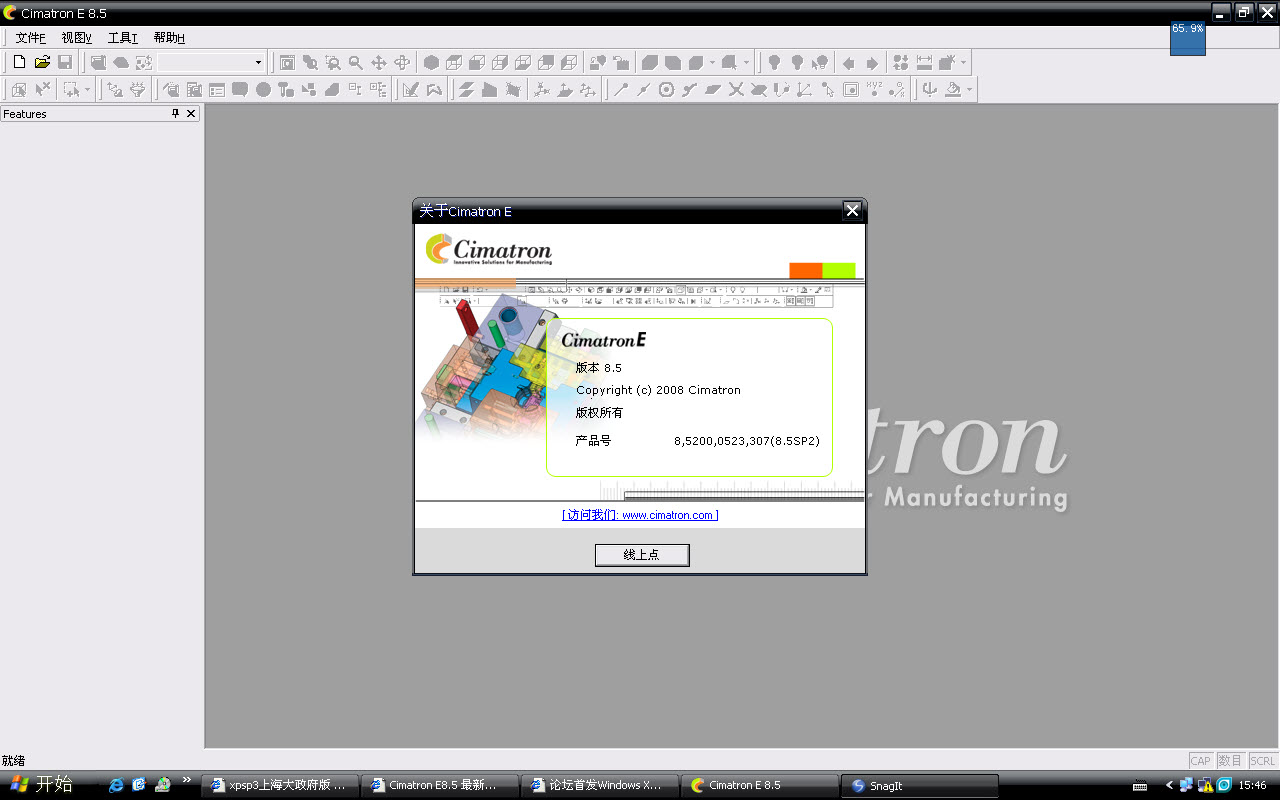Close the Features panel
Image resolution: width=1280 pixels, height=800 pixels.
click(x=192, y=114)
